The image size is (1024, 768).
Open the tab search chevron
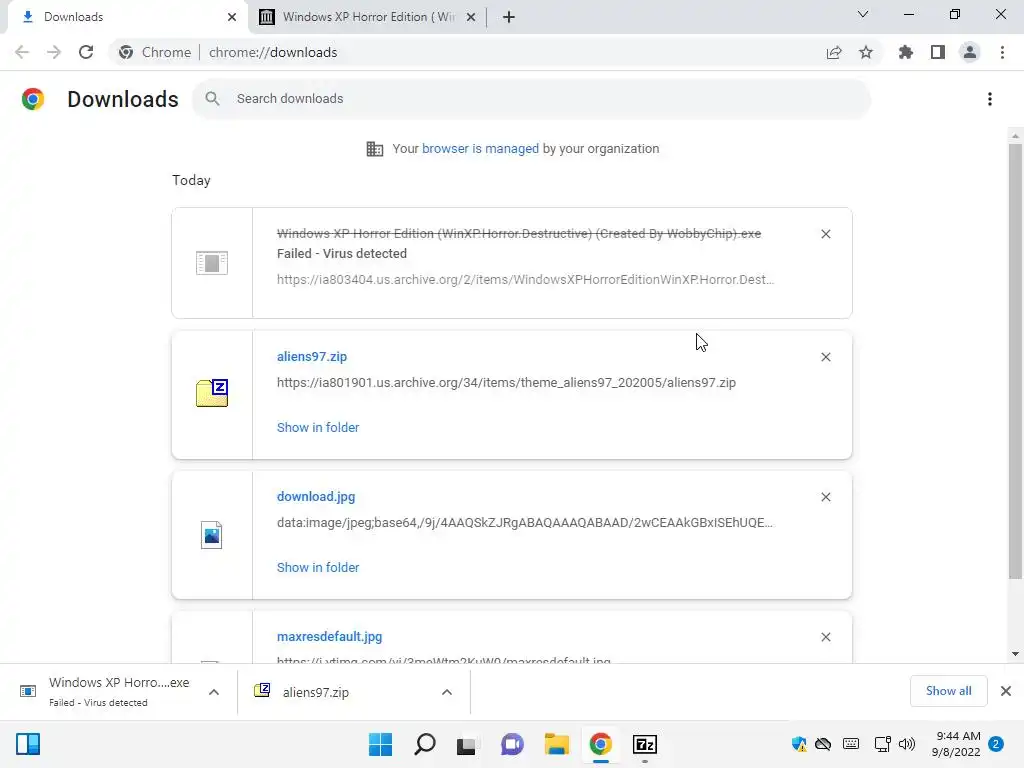coord(863,14)
